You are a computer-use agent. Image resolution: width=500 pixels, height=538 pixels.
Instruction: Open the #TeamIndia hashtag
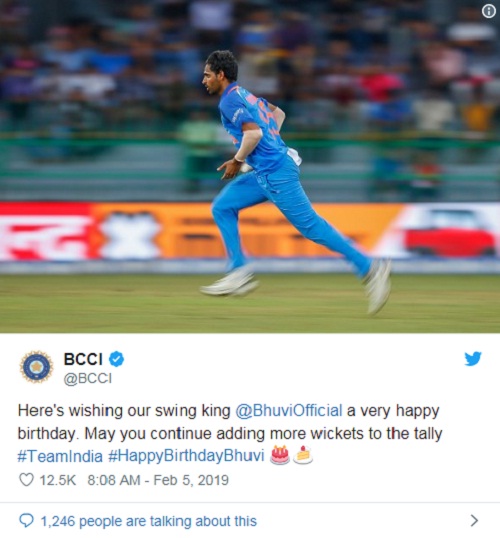(60, 456)
